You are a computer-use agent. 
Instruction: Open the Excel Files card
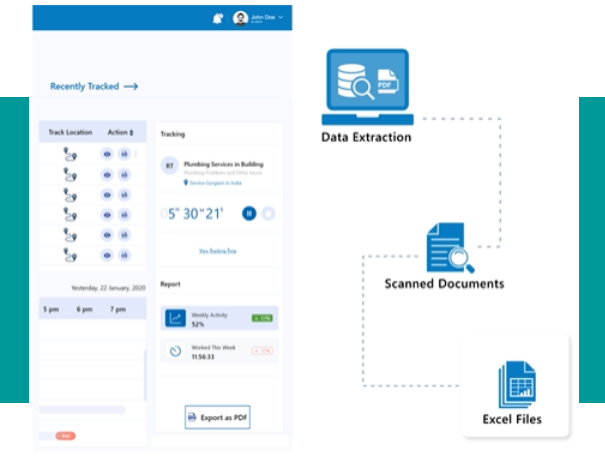tap(515, 390)
